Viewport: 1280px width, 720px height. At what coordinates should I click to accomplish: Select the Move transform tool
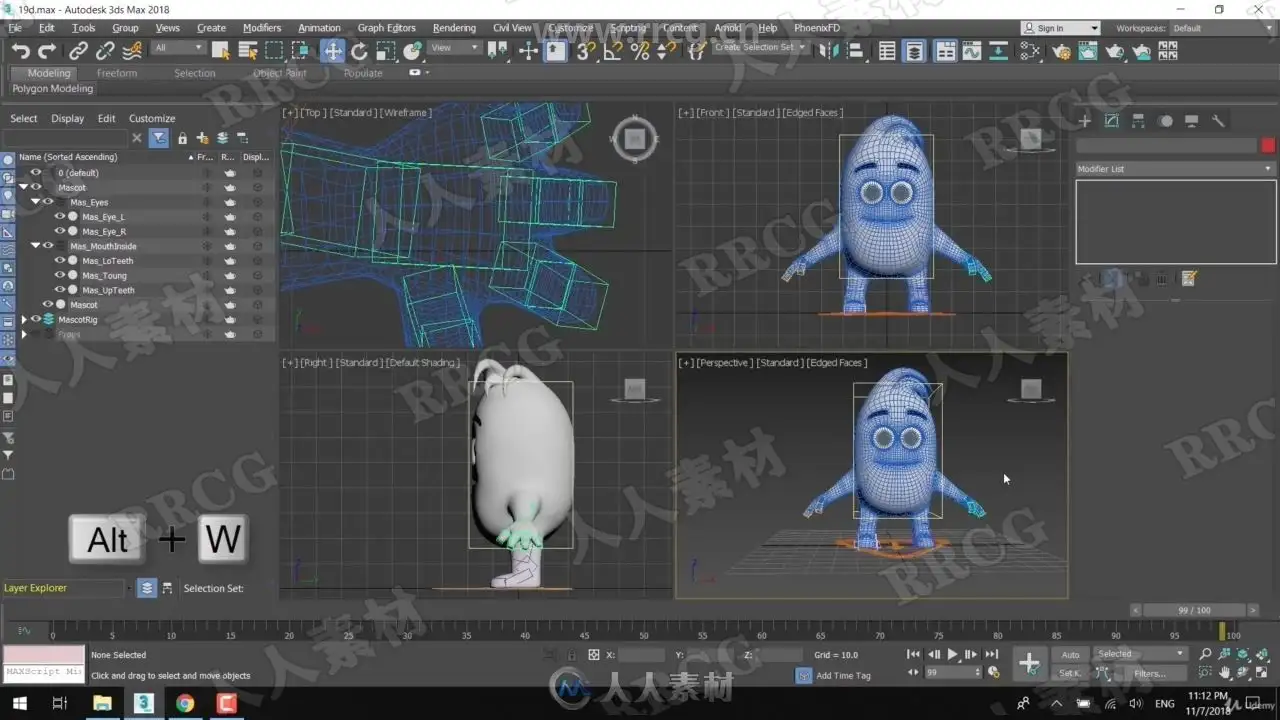[332, 51]
